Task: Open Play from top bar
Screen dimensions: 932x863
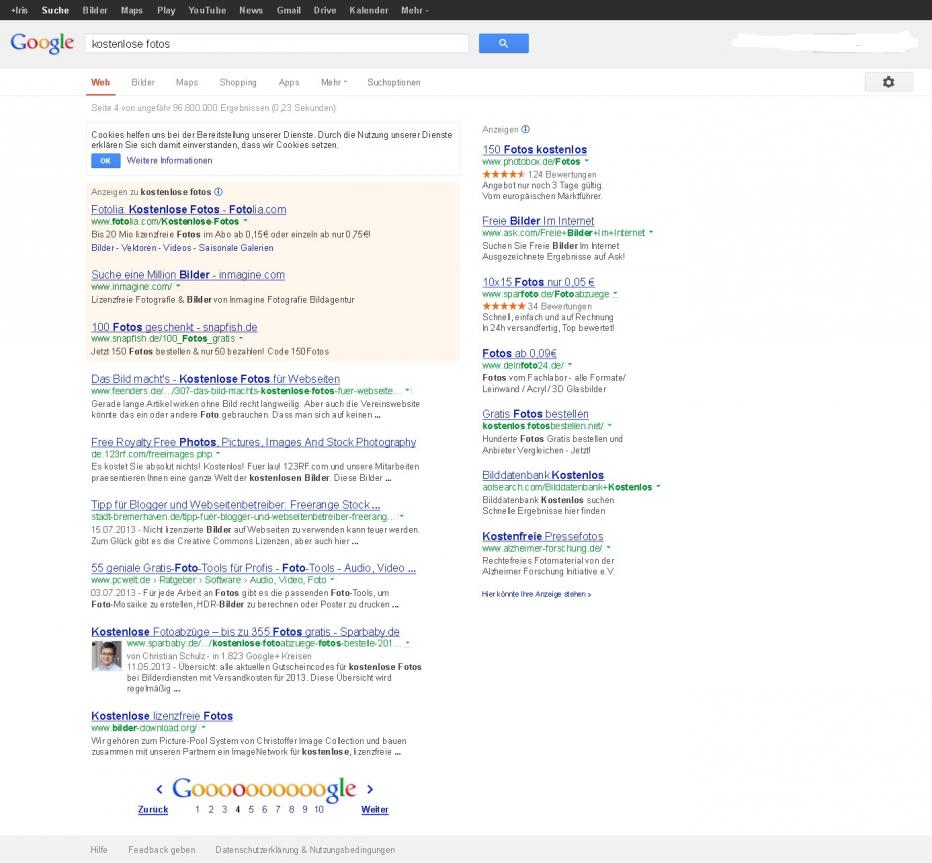Action: pyautogui.click(x=166, y=10)
